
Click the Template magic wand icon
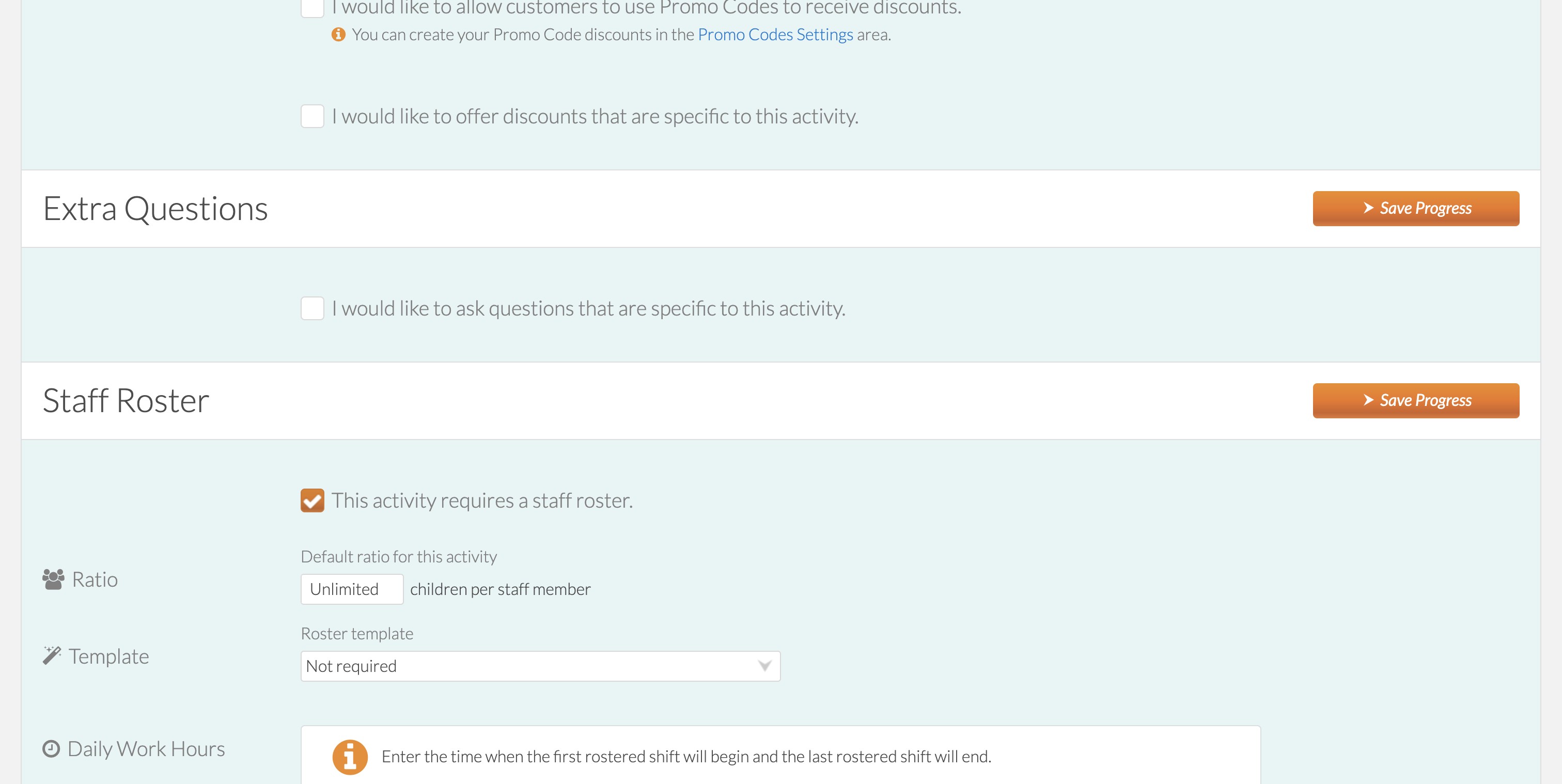click(52, 655)
